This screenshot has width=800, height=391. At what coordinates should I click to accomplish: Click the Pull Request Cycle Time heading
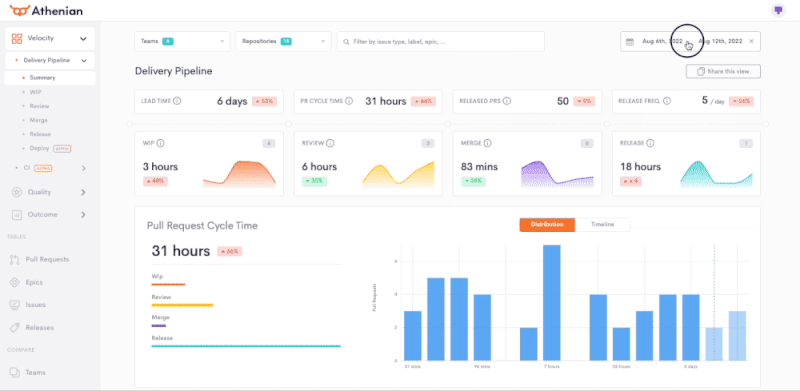(202, 226)
